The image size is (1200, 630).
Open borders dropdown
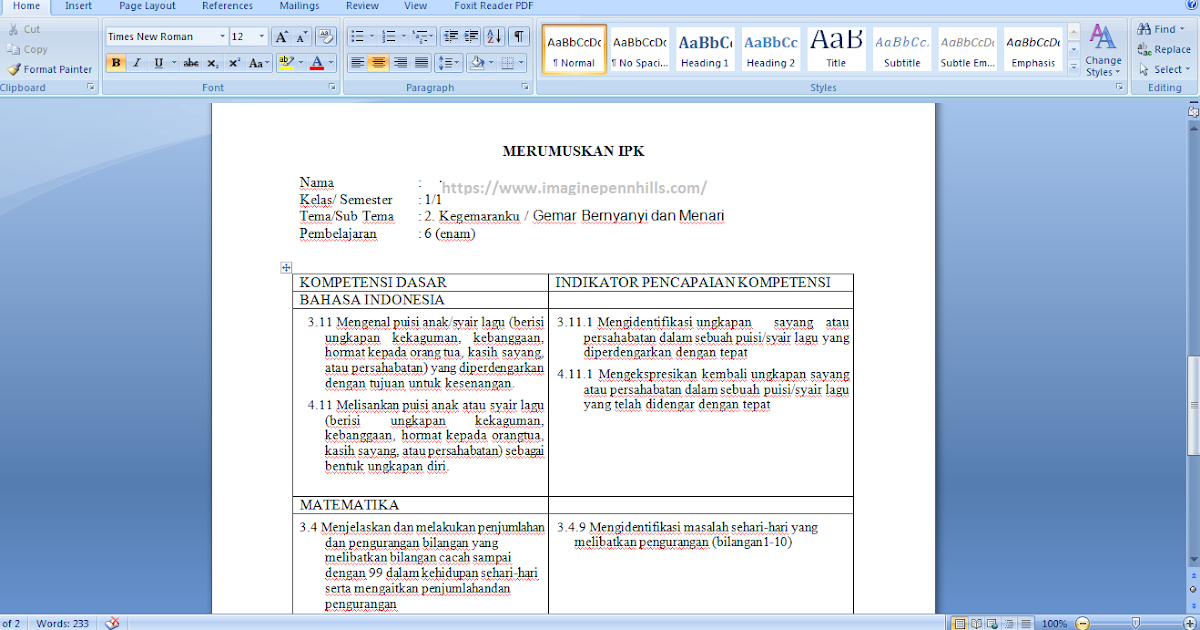point(522,63)
